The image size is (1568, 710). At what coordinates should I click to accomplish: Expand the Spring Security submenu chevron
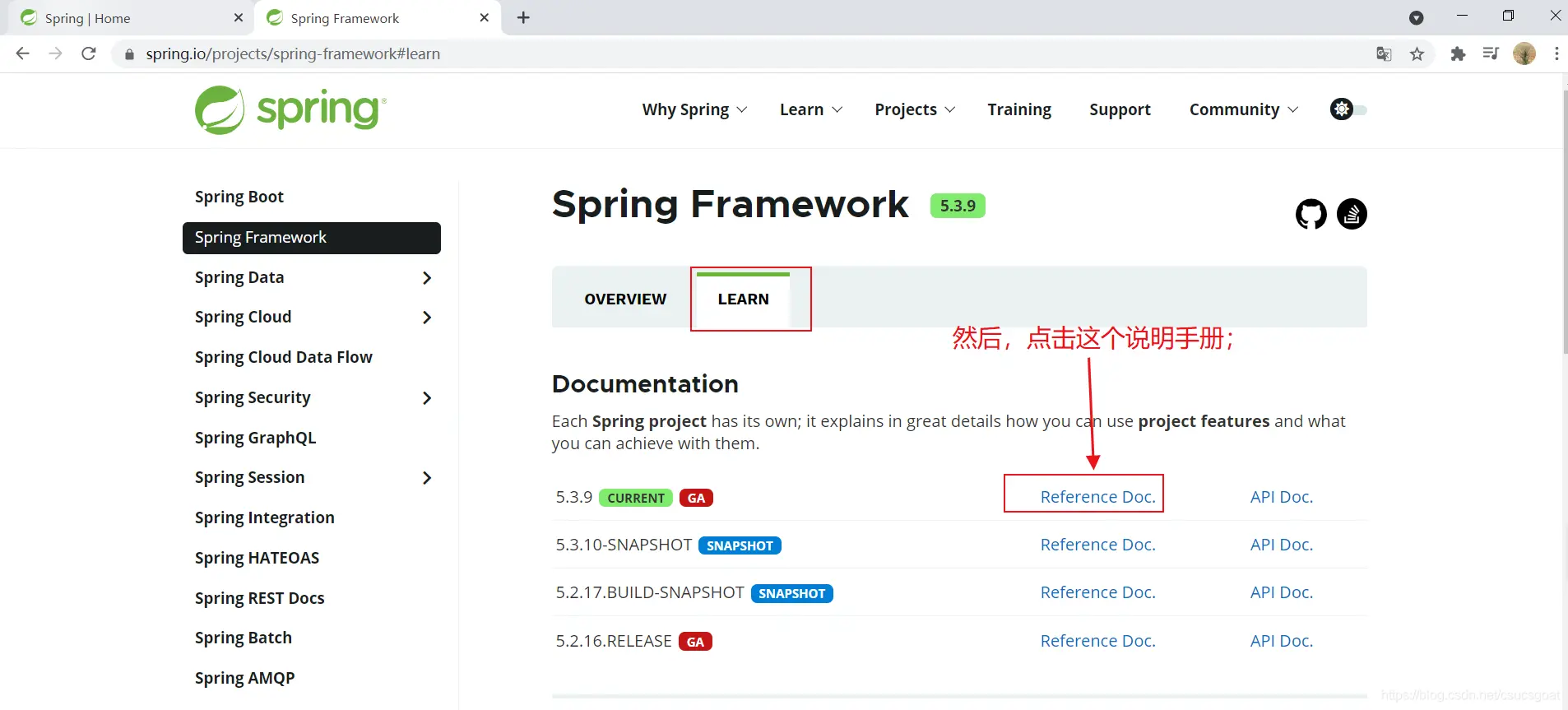pyautogui.click(x=426, y=398)
